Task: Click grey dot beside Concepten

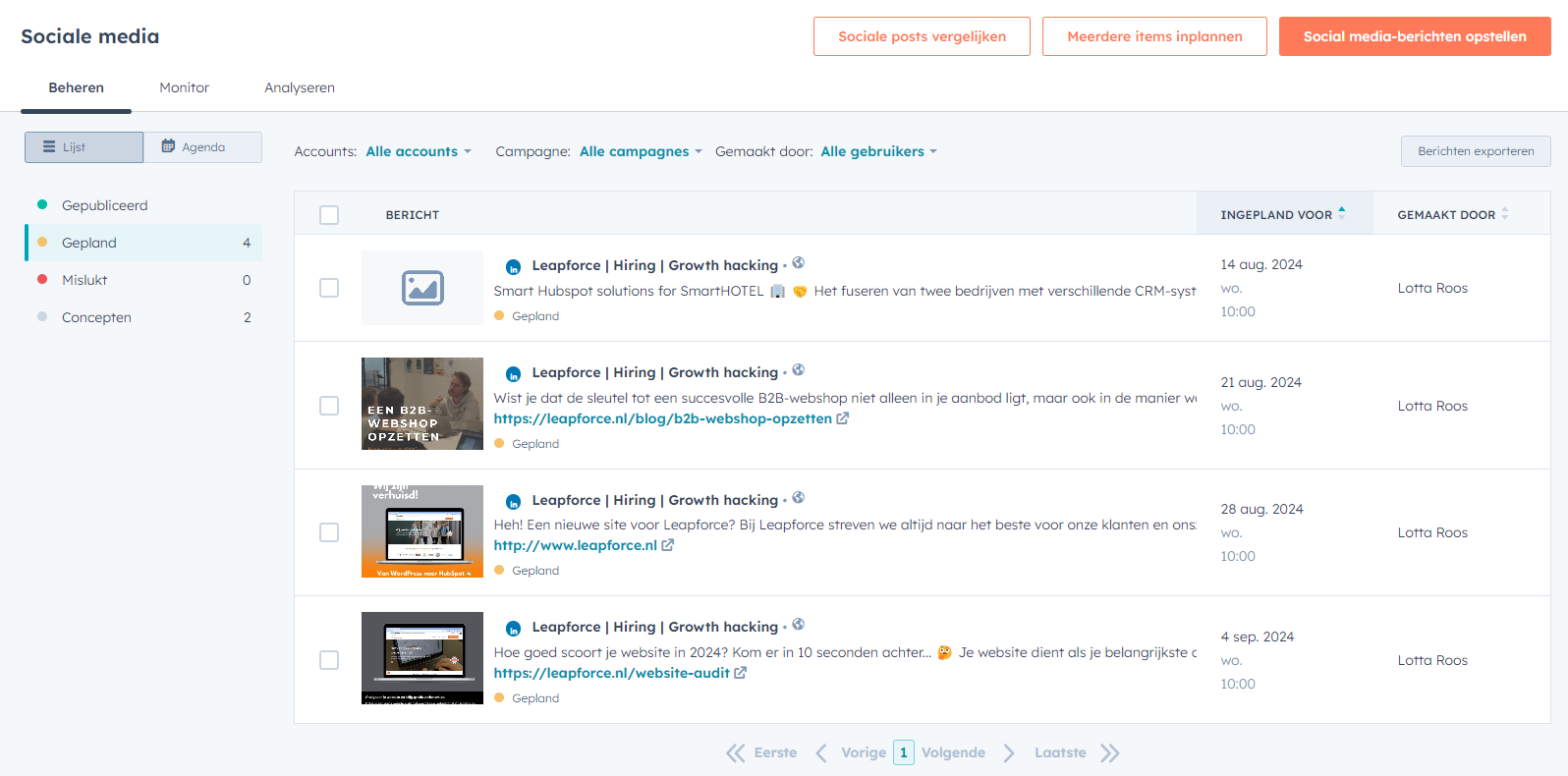Action: pos(42,316)
